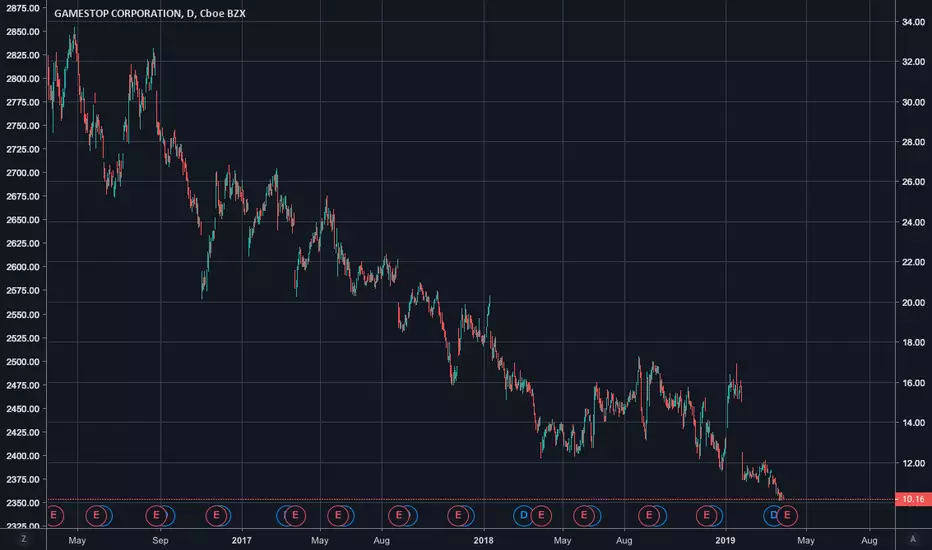The image size is (932, 550).
Task: Click the 2018 label on time axis
Action: (x=483, y=540)
